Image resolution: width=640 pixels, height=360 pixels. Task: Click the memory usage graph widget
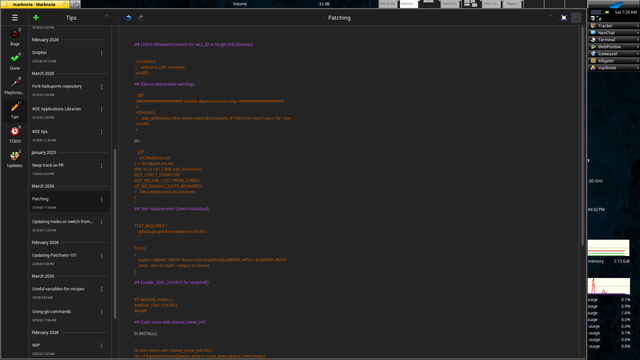[x=609, y=248]
